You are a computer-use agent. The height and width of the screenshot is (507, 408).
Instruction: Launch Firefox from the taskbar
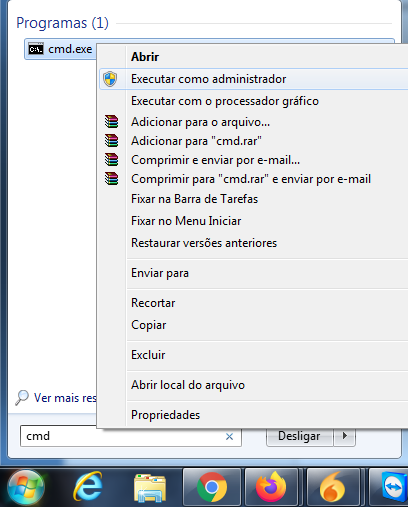point(271,487)
